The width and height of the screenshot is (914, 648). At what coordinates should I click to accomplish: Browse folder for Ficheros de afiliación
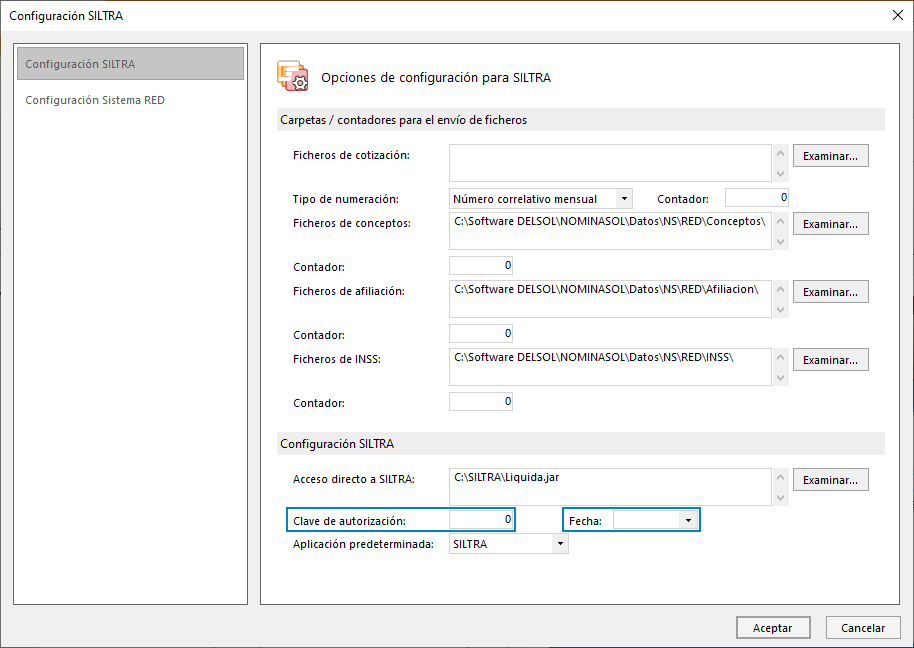click(831, 292)
